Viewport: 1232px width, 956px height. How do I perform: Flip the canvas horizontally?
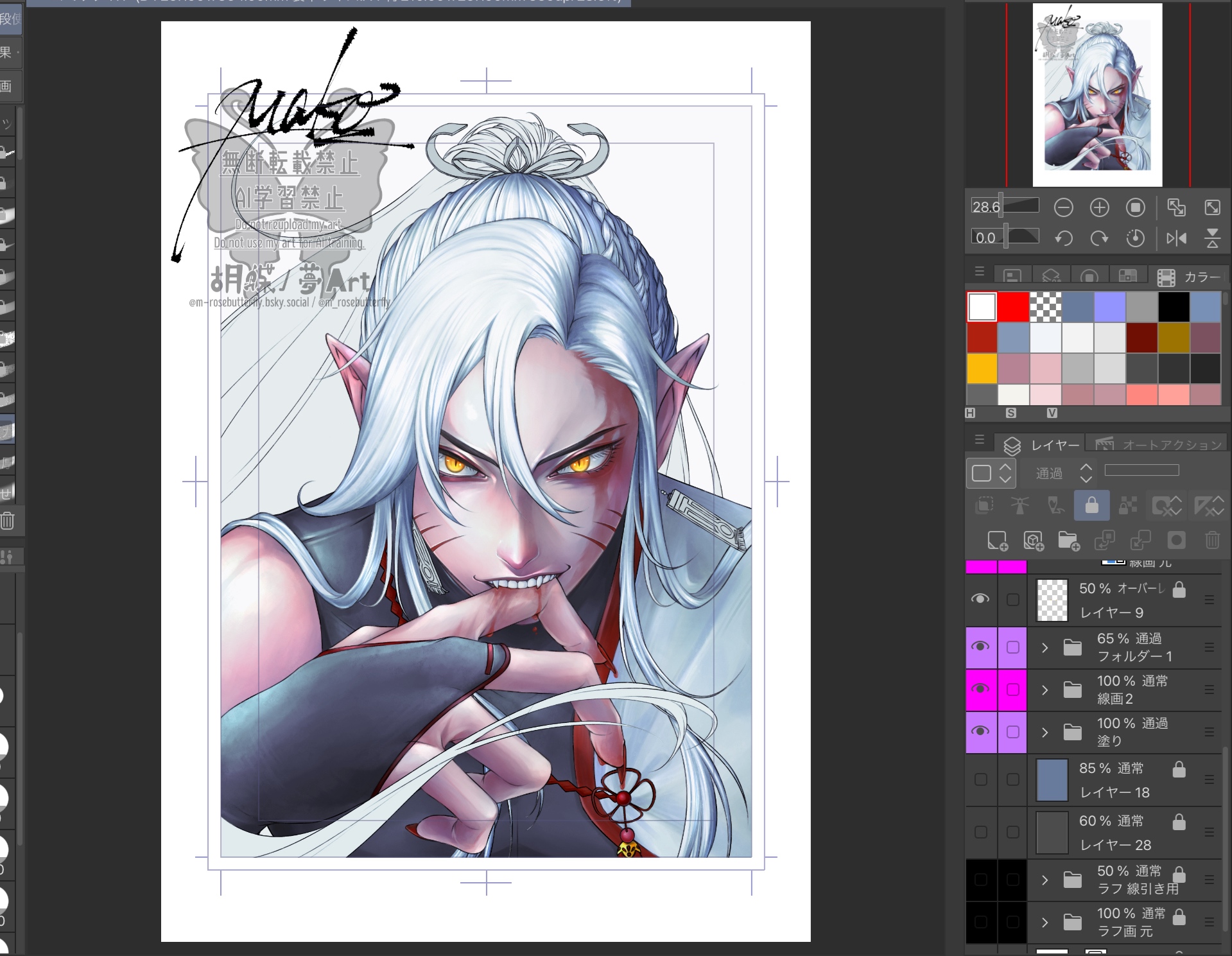pos(1176,239)
